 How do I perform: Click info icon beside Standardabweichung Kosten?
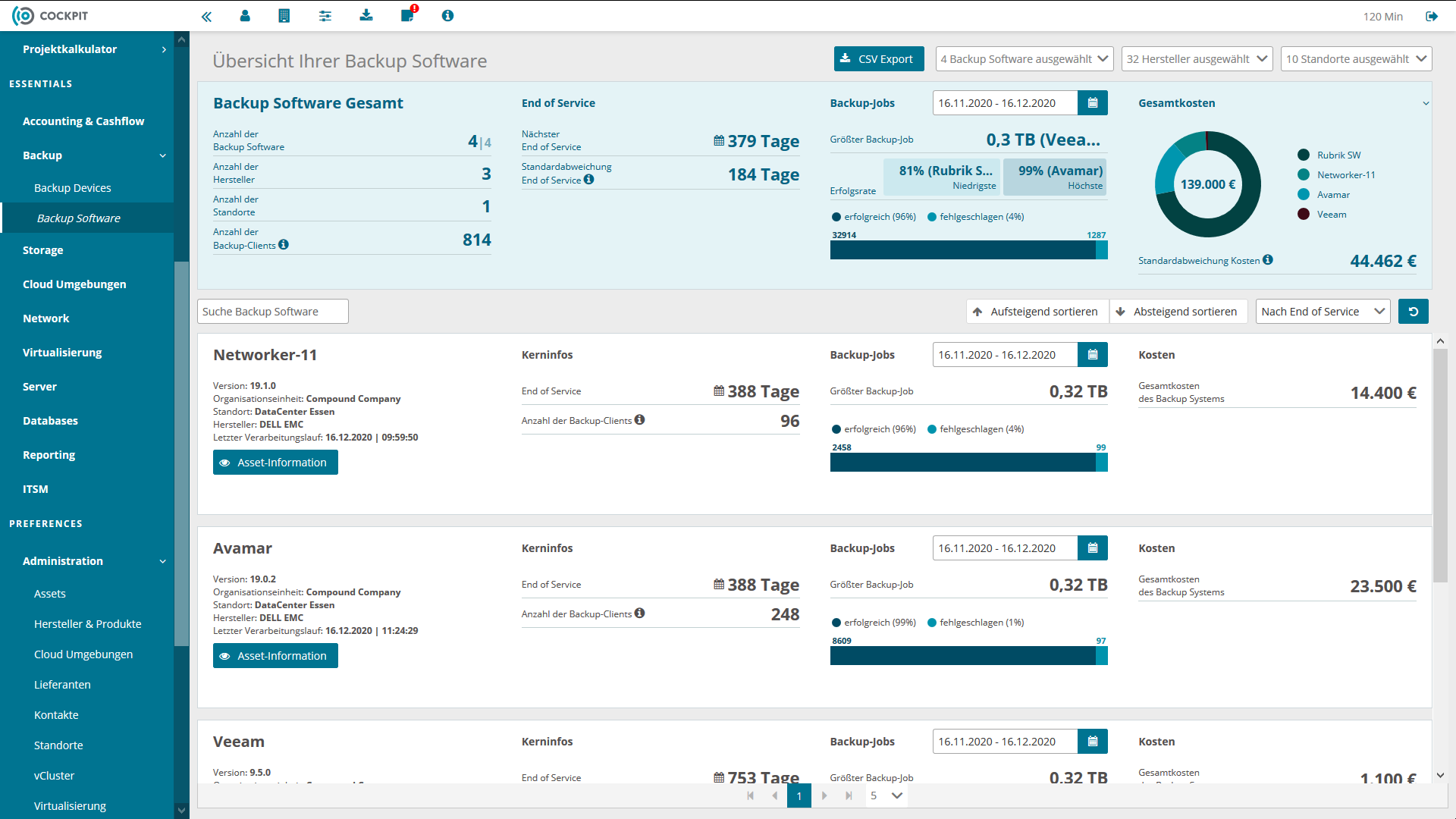tap(1268, 260)
